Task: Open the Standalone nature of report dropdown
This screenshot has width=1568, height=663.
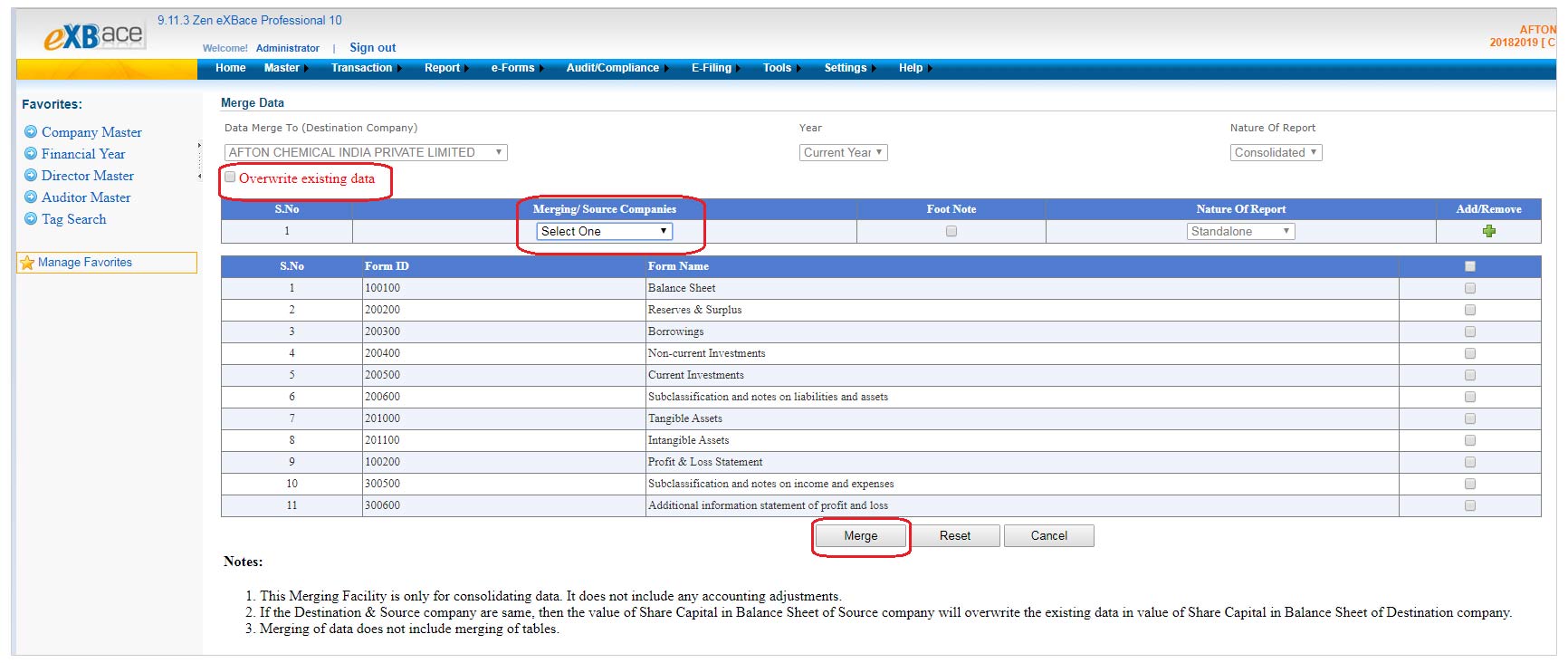Action: (1241, 231)
